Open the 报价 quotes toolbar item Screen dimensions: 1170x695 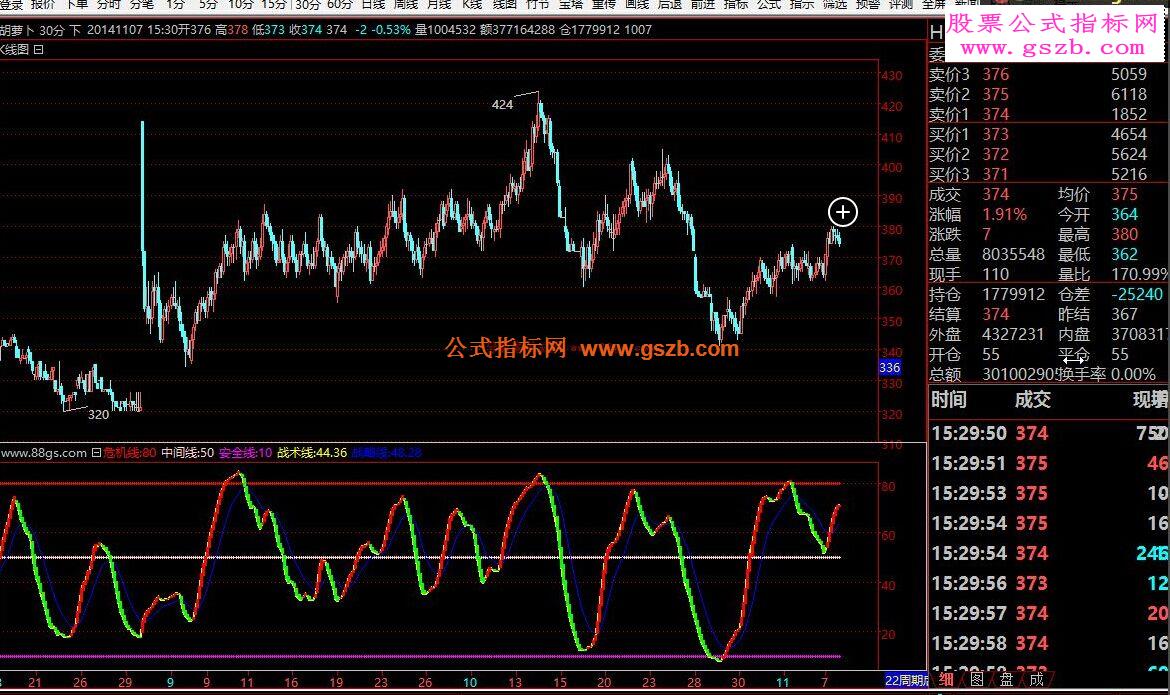coord(43,4)
